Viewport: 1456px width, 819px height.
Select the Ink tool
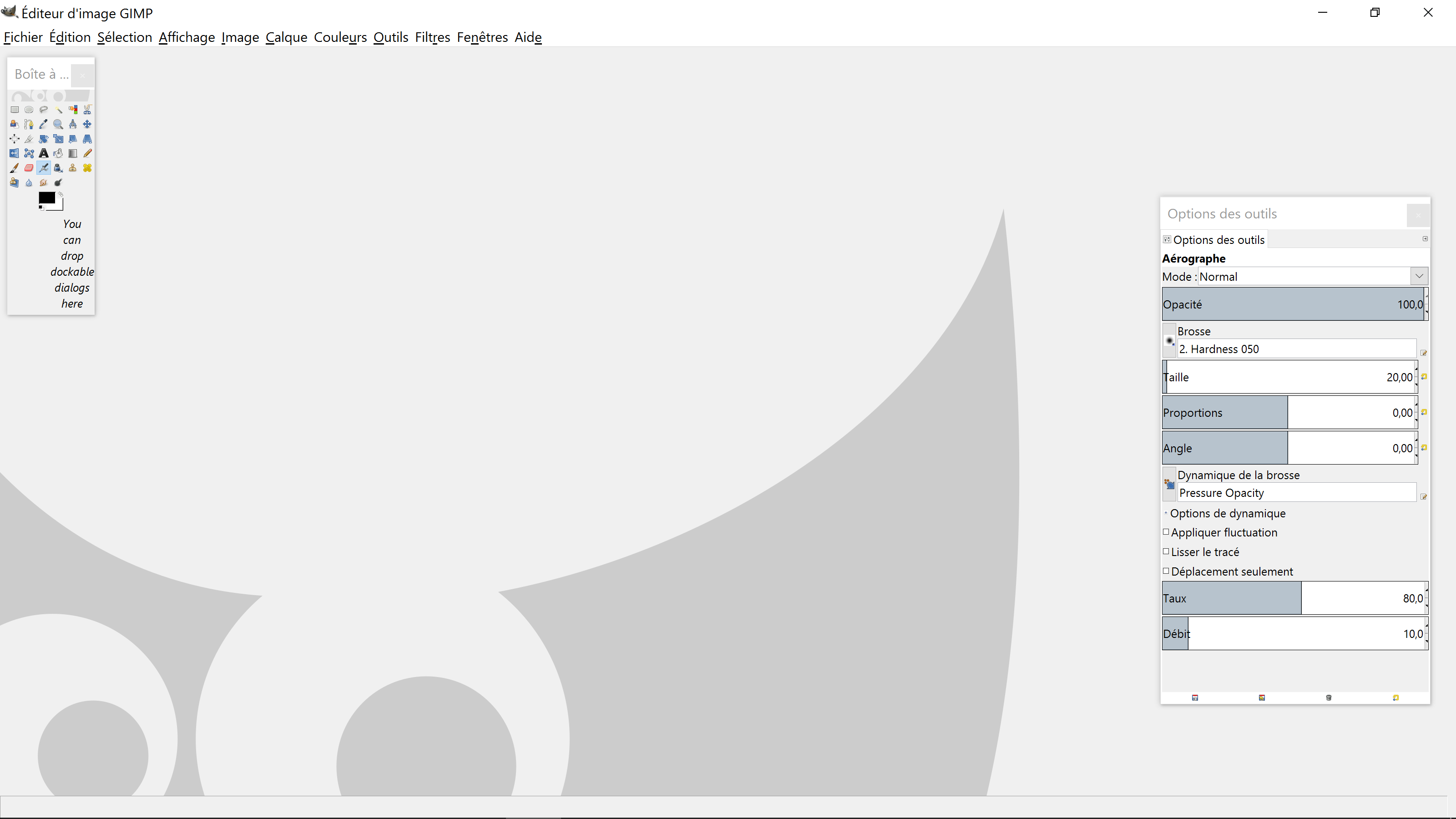58,168
